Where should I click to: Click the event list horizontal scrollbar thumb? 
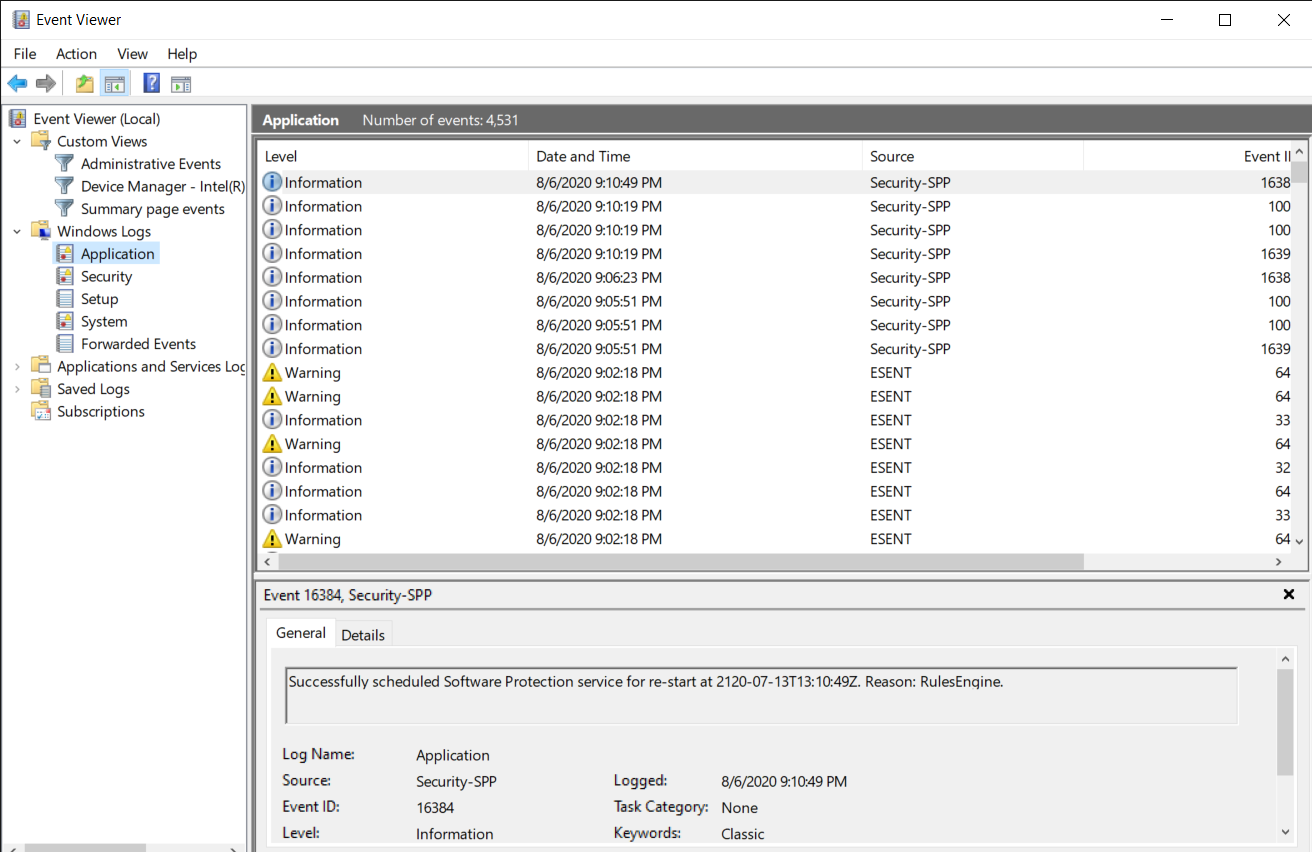(x=681, y=562)
